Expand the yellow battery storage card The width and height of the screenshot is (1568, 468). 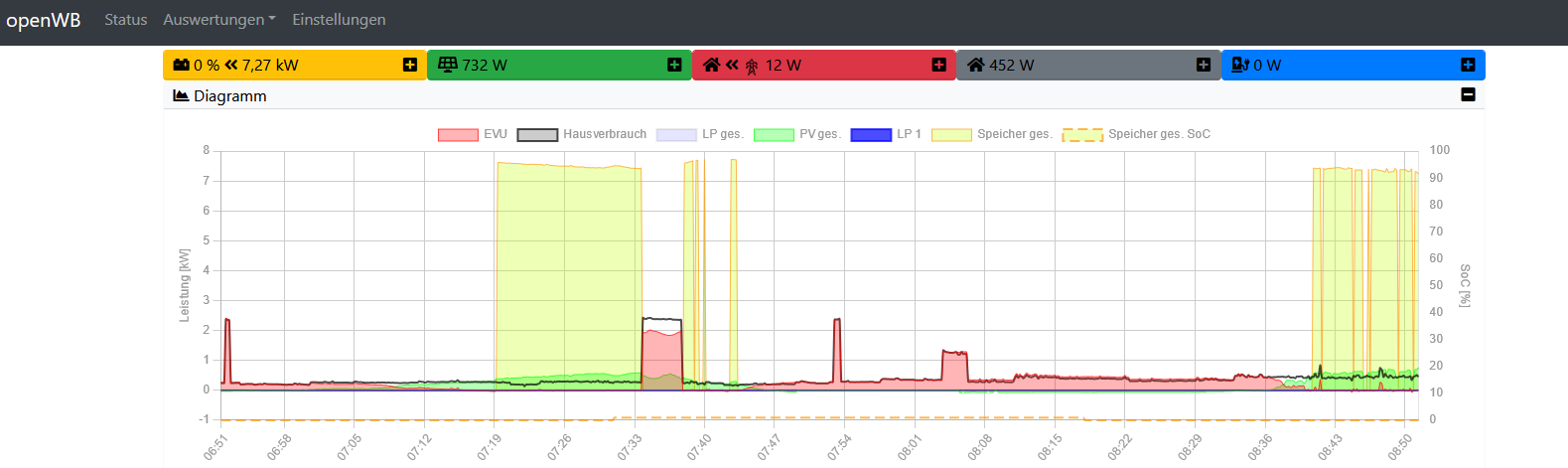410,65
